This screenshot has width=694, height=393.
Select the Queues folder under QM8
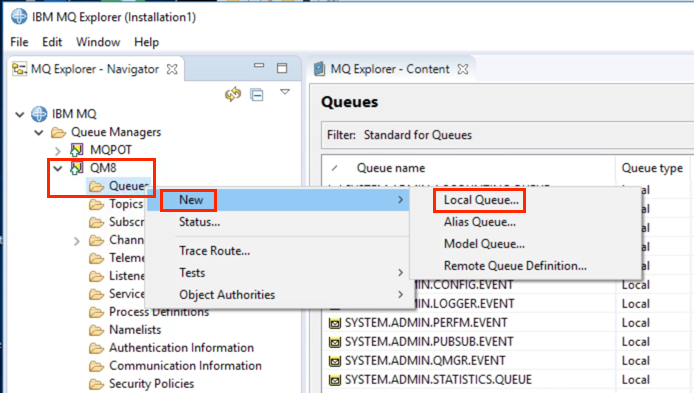tap(119, 186)
